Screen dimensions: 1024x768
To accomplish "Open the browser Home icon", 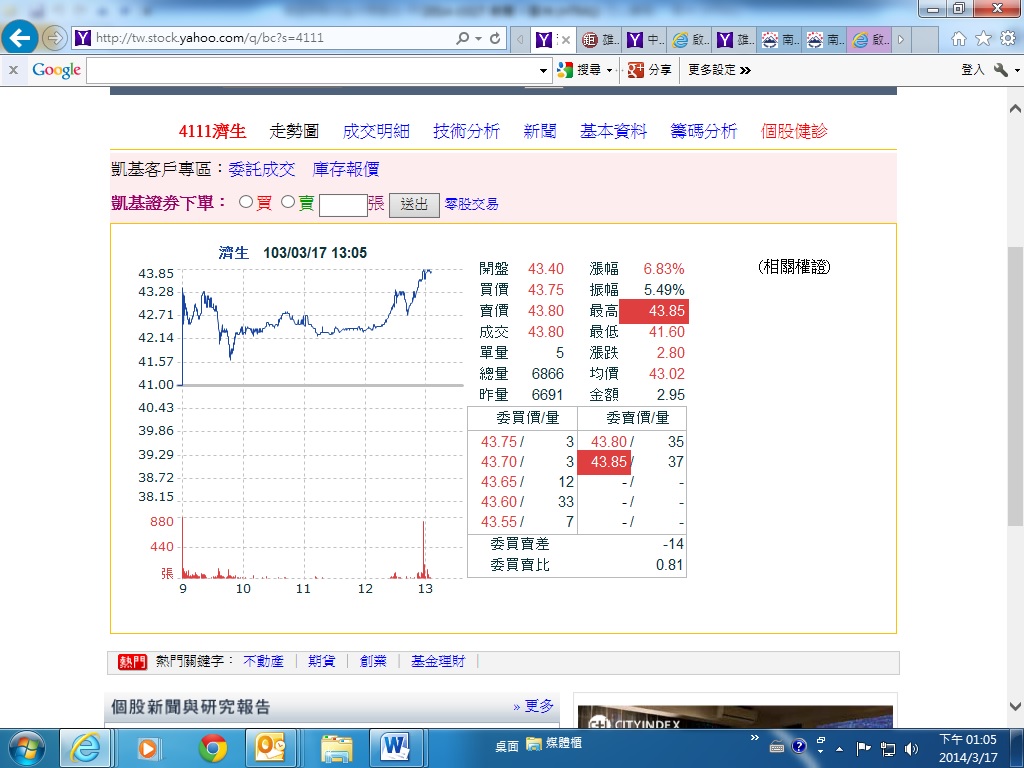I will point(958,39).
